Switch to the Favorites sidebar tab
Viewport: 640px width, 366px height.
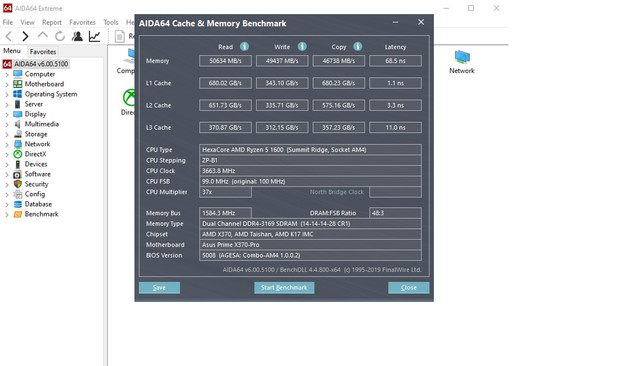[43, 52]
